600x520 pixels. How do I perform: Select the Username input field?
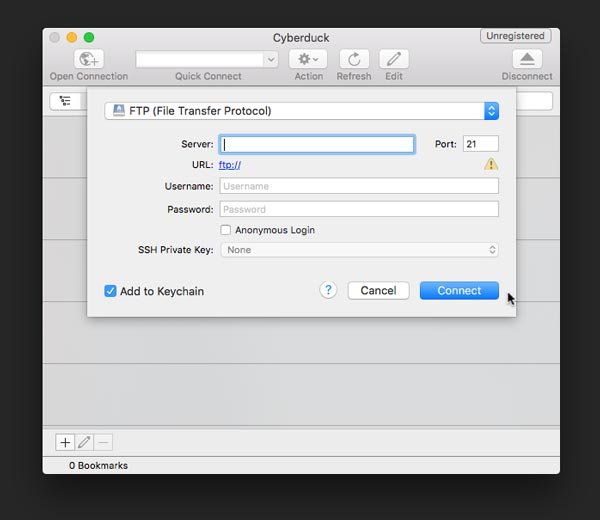(359, 186)
